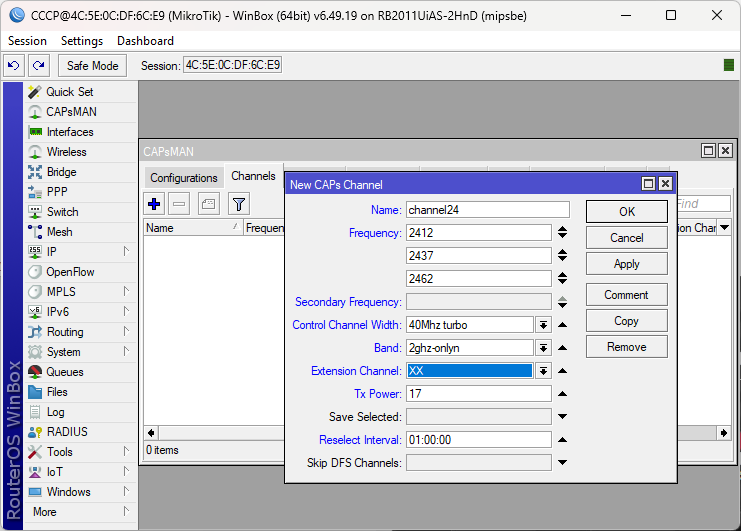The width and height of the screenshot is (741, 531).
Task: Open Control Channel Width dropdown
Action: pos(543,325)
